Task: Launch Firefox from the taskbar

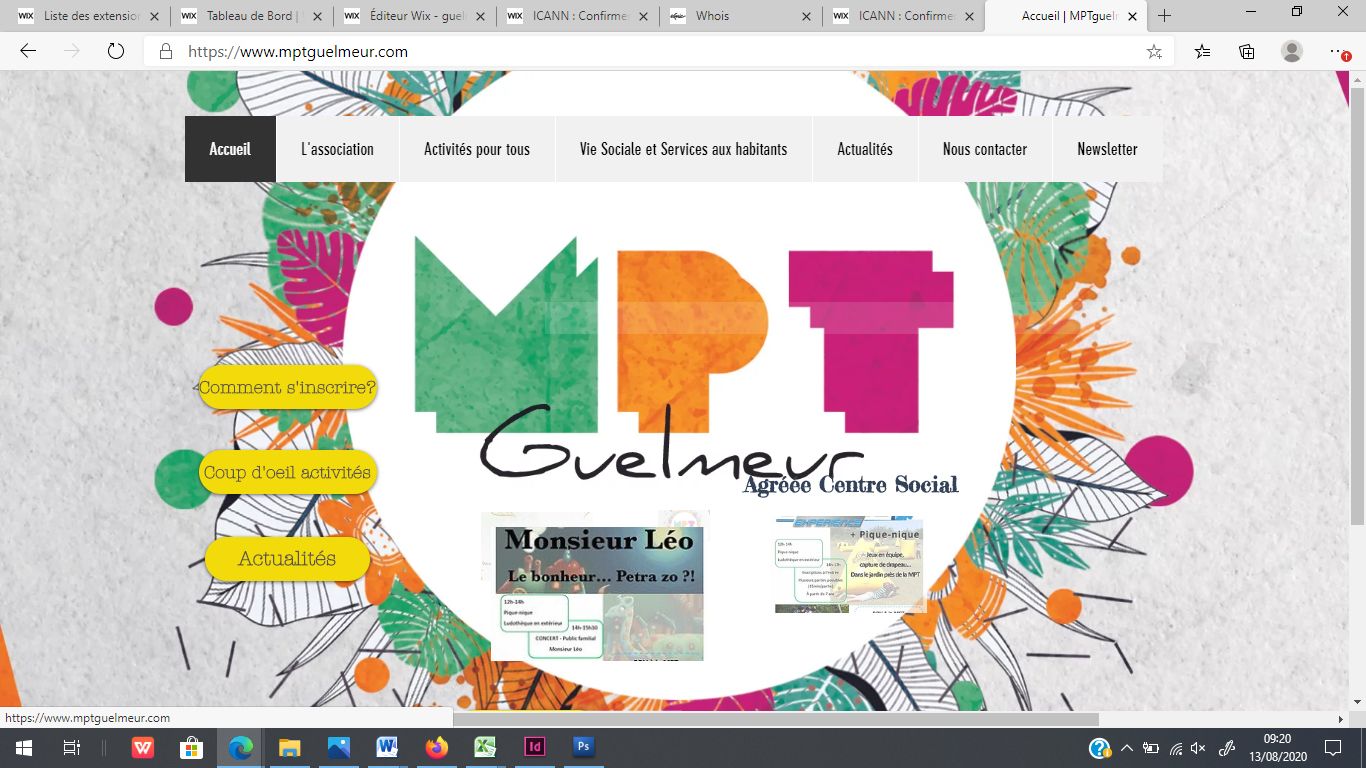Action: (436, 748)
